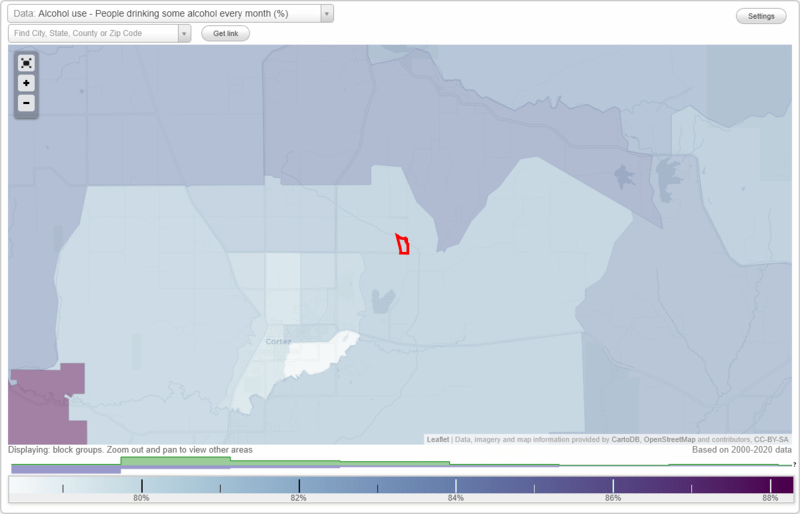Zoom in with the plus button
Viewport: 800px width, 514px height.
click(x=27, y=83)
